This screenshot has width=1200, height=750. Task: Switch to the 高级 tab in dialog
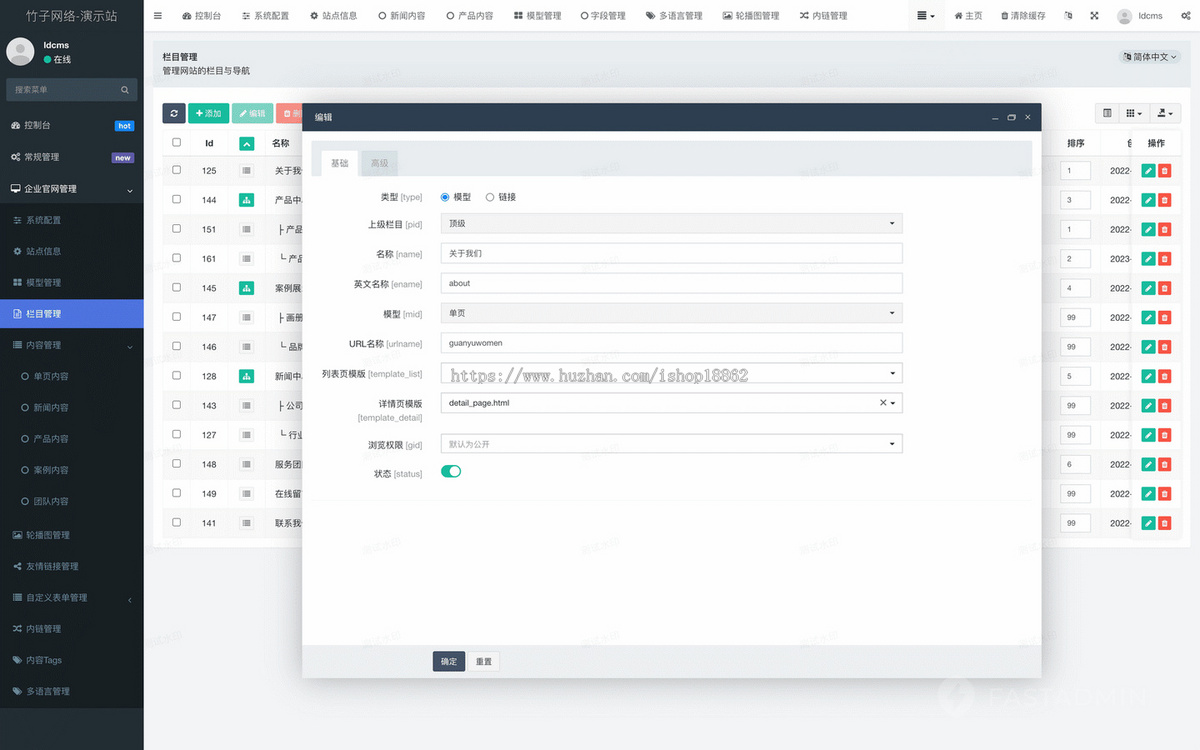click(379, 163)
